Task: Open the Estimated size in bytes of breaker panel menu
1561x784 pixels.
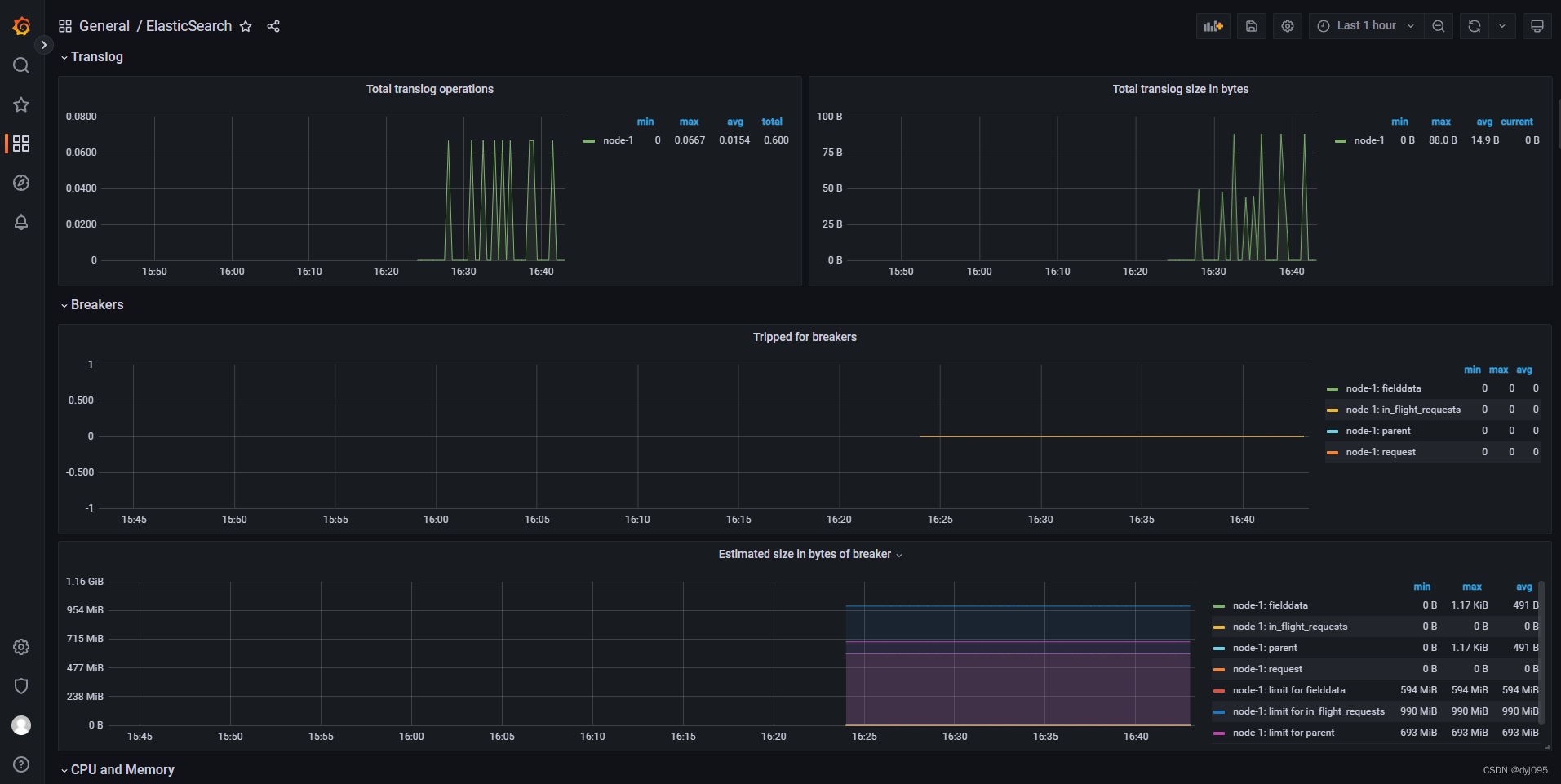Action: pos(810,554)
